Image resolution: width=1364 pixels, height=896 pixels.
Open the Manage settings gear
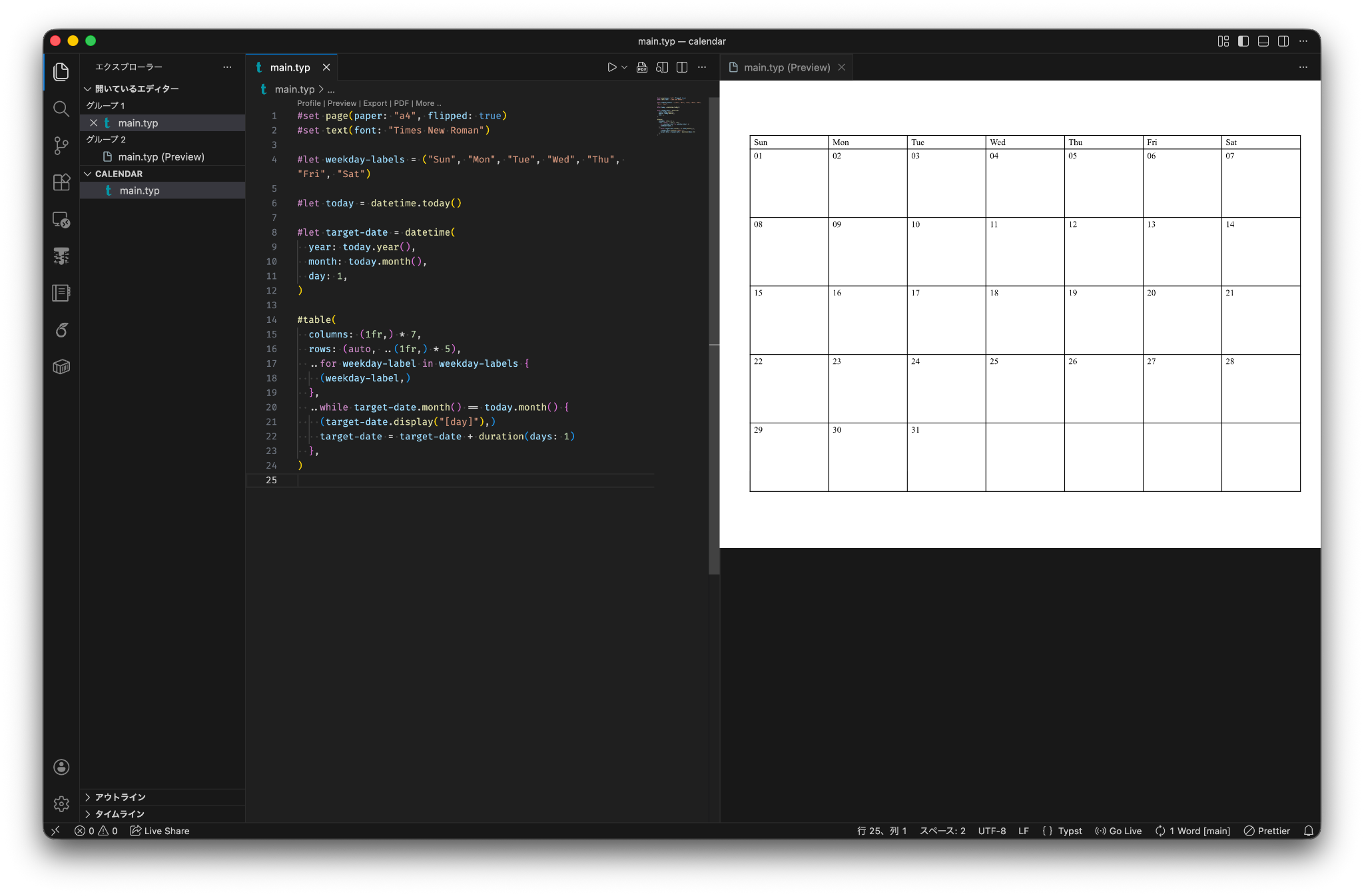pyautogui.click(x=61, y=803)
